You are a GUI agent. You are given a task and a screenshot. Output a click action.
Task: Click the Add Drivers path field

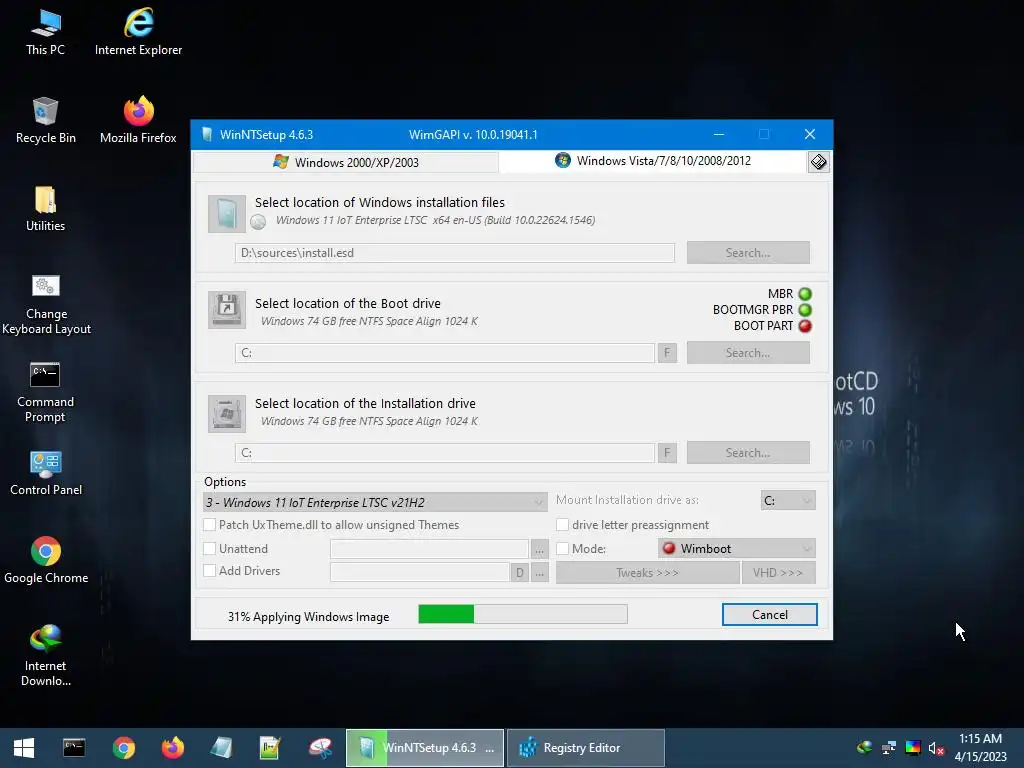pyautogui.click(x=420, y=573)
